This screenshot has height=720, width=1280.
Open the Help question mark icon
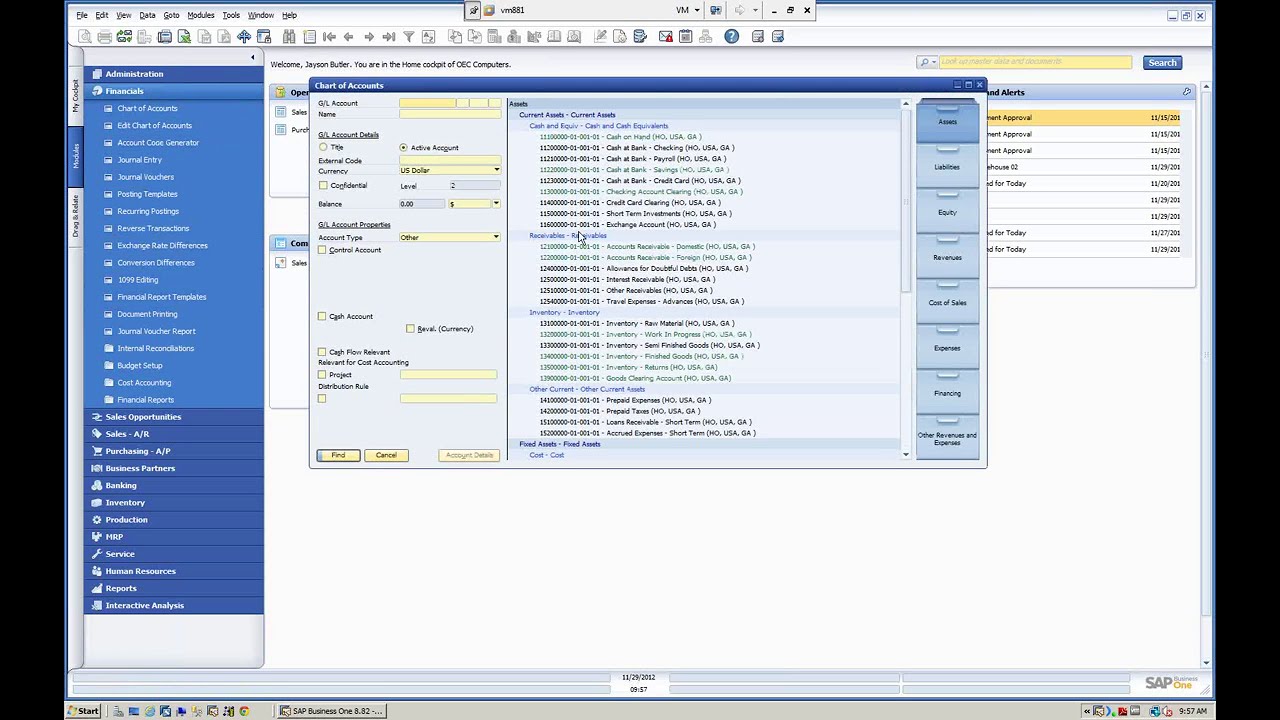click(x=732, y=37)
